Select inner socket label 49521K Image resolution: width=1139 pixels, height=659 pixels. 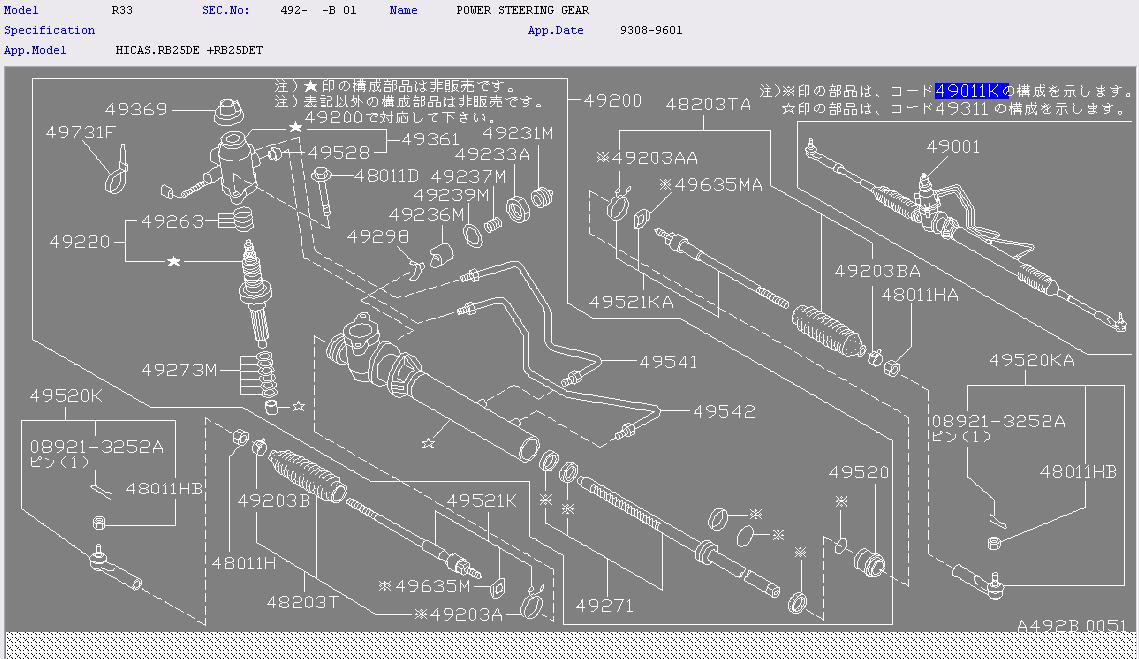point(482,501)
